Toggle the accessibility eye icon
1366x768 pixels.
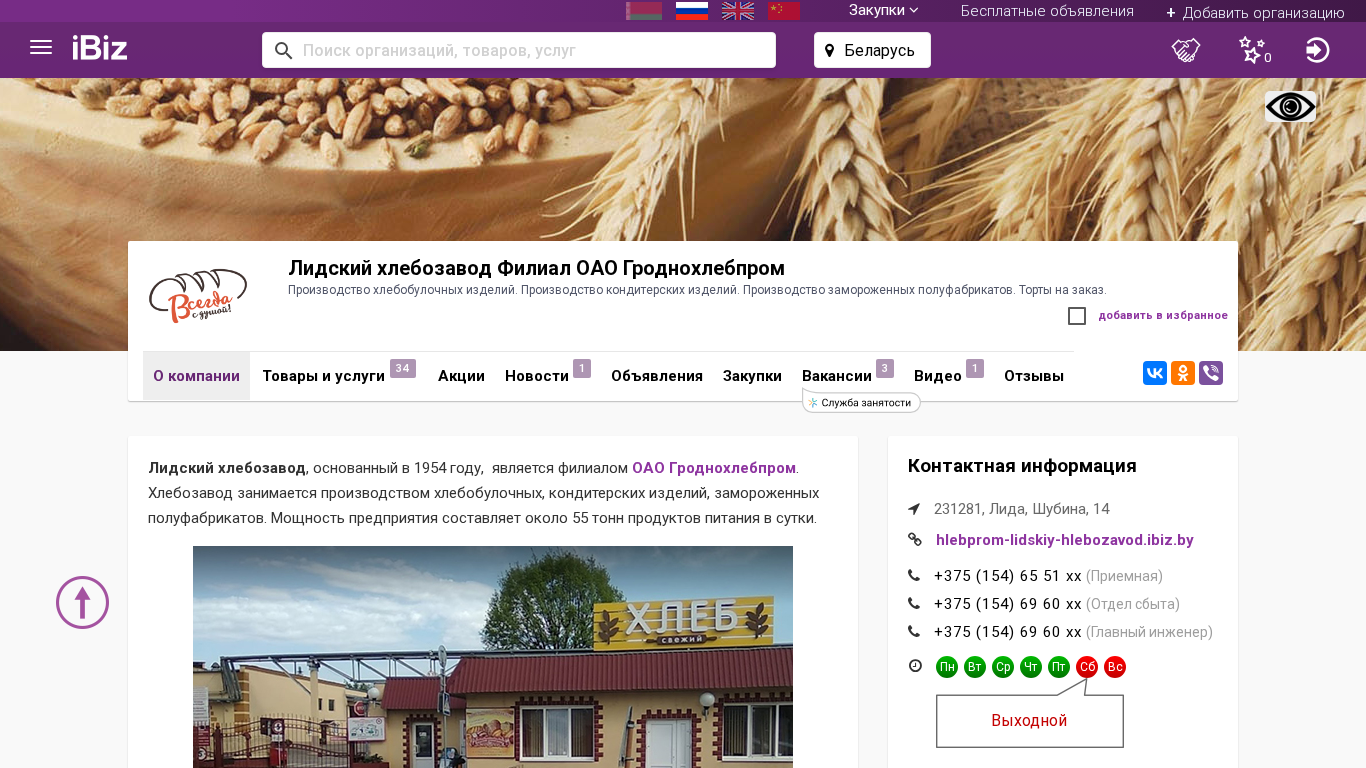1290,107
